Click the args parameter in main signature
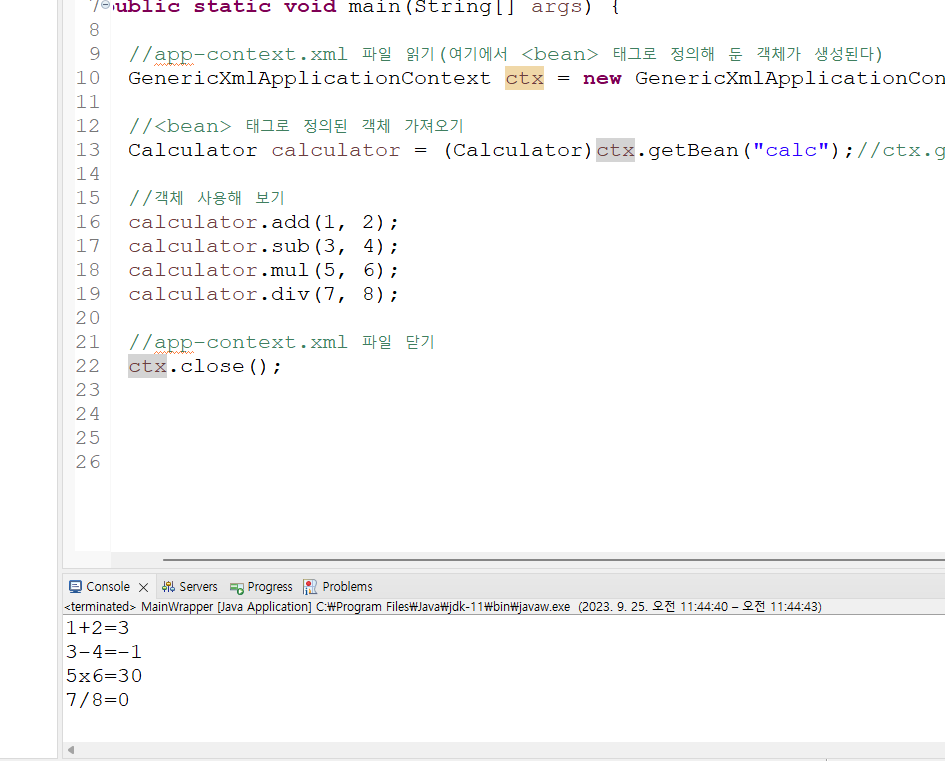Image resolution: width=945 pixels, height=761 pixels. click(555, 7)
